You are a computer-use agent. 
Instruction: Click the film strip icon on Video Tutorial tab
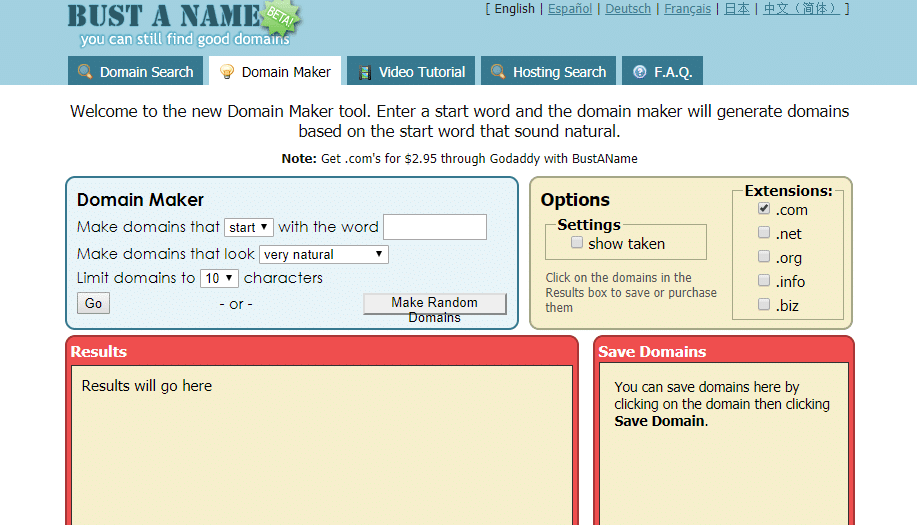point(365,72)
